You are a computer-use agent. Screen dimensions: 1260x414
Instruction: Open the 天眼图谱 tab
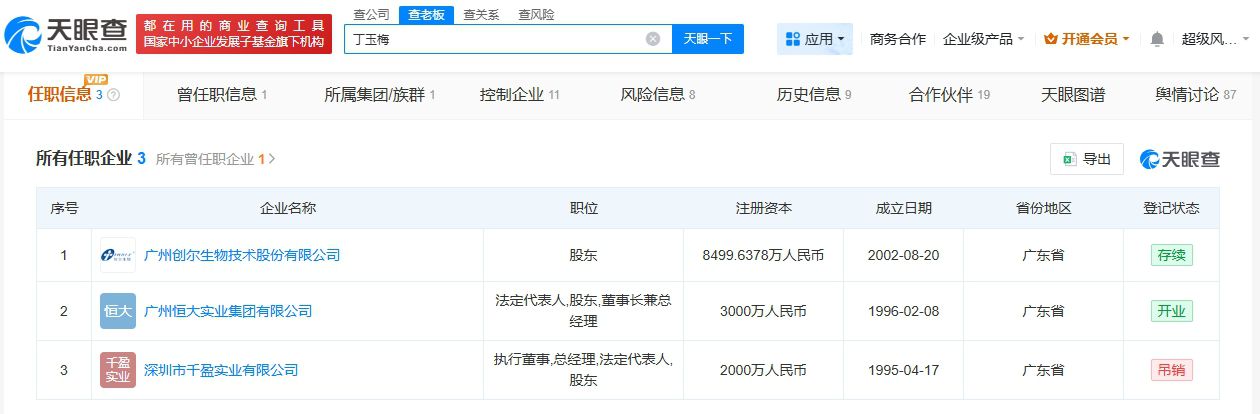[x=1073, y=95]
